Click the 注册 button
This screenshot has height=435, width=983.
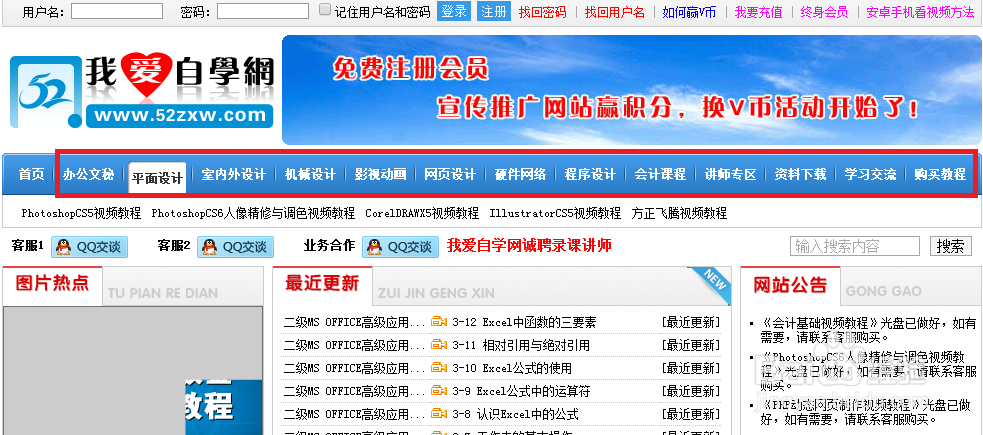pos(494,11)
